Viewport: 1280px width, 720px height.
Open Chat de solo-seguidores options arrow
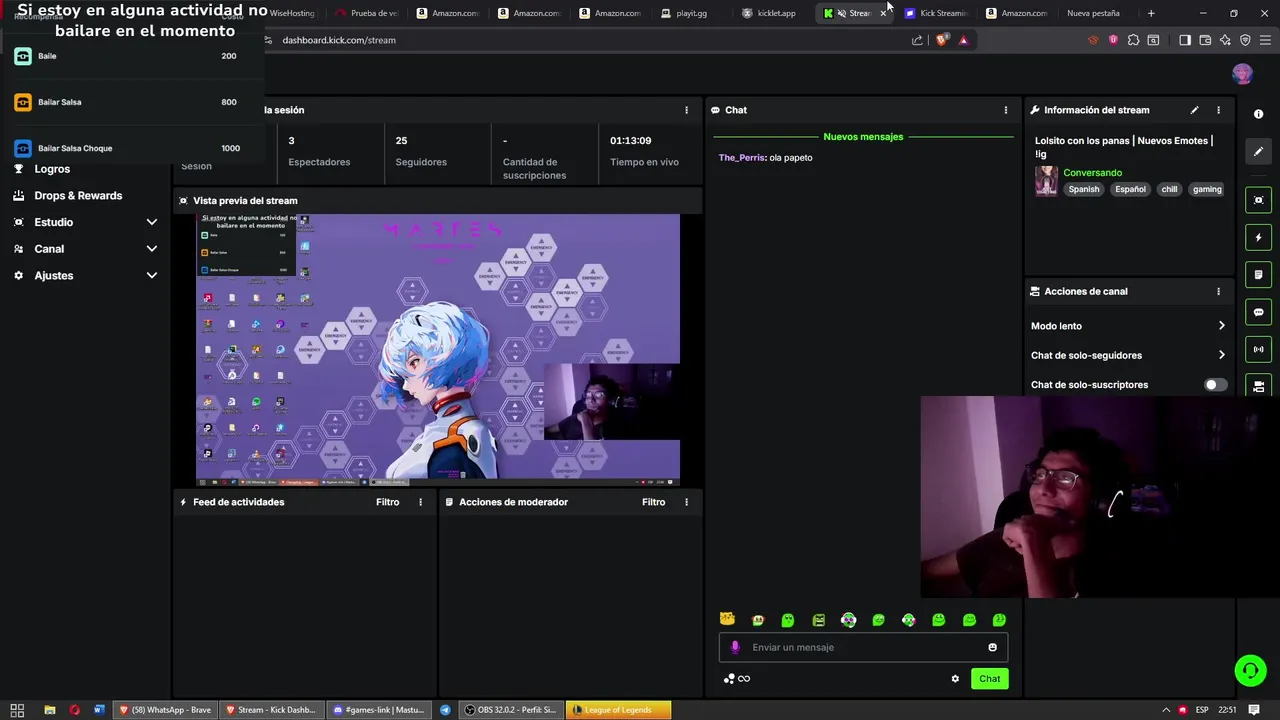point(1221,355)
